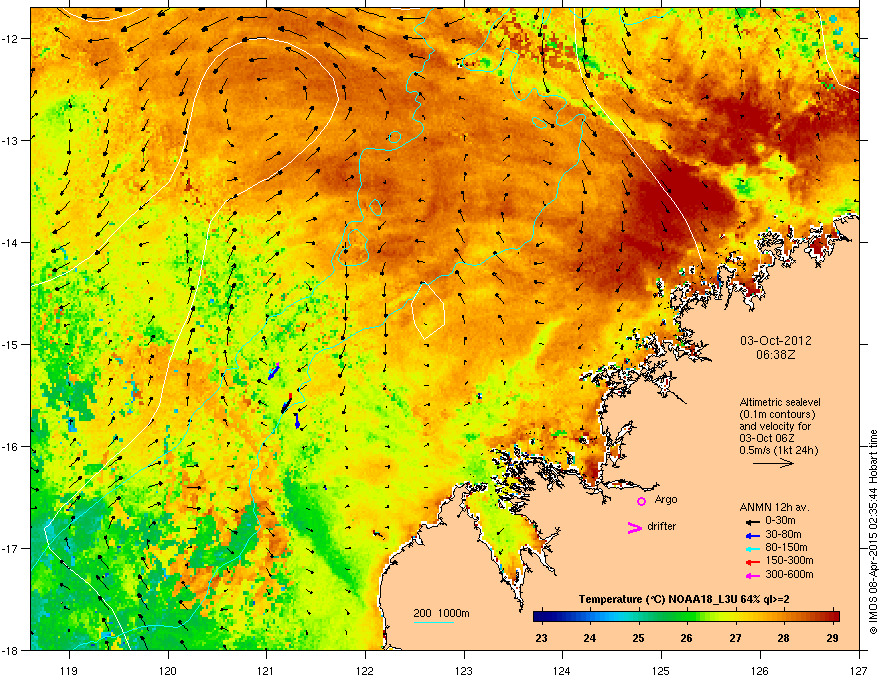Click the magenta Argo circle marker in legend
Image resolution: width=880 pixels, height=680 pixels.
(641, 501)
